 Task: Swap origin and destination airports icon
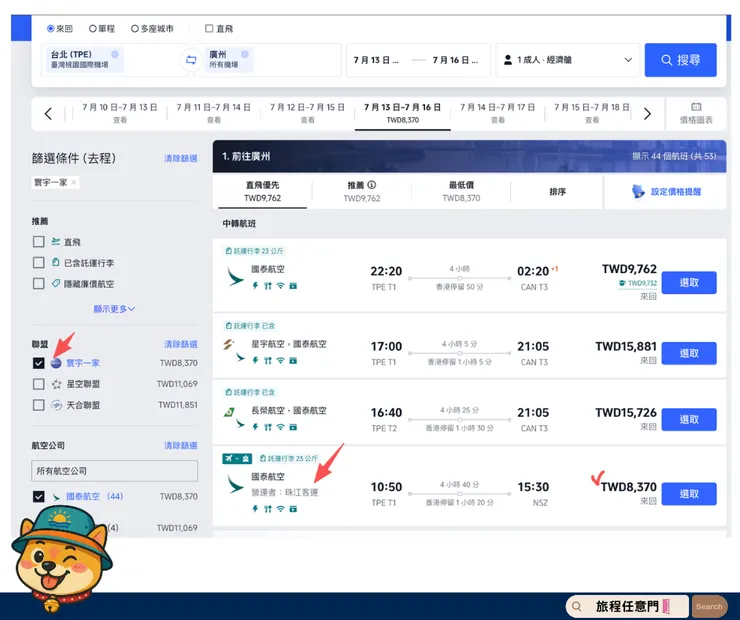(191, 60)
